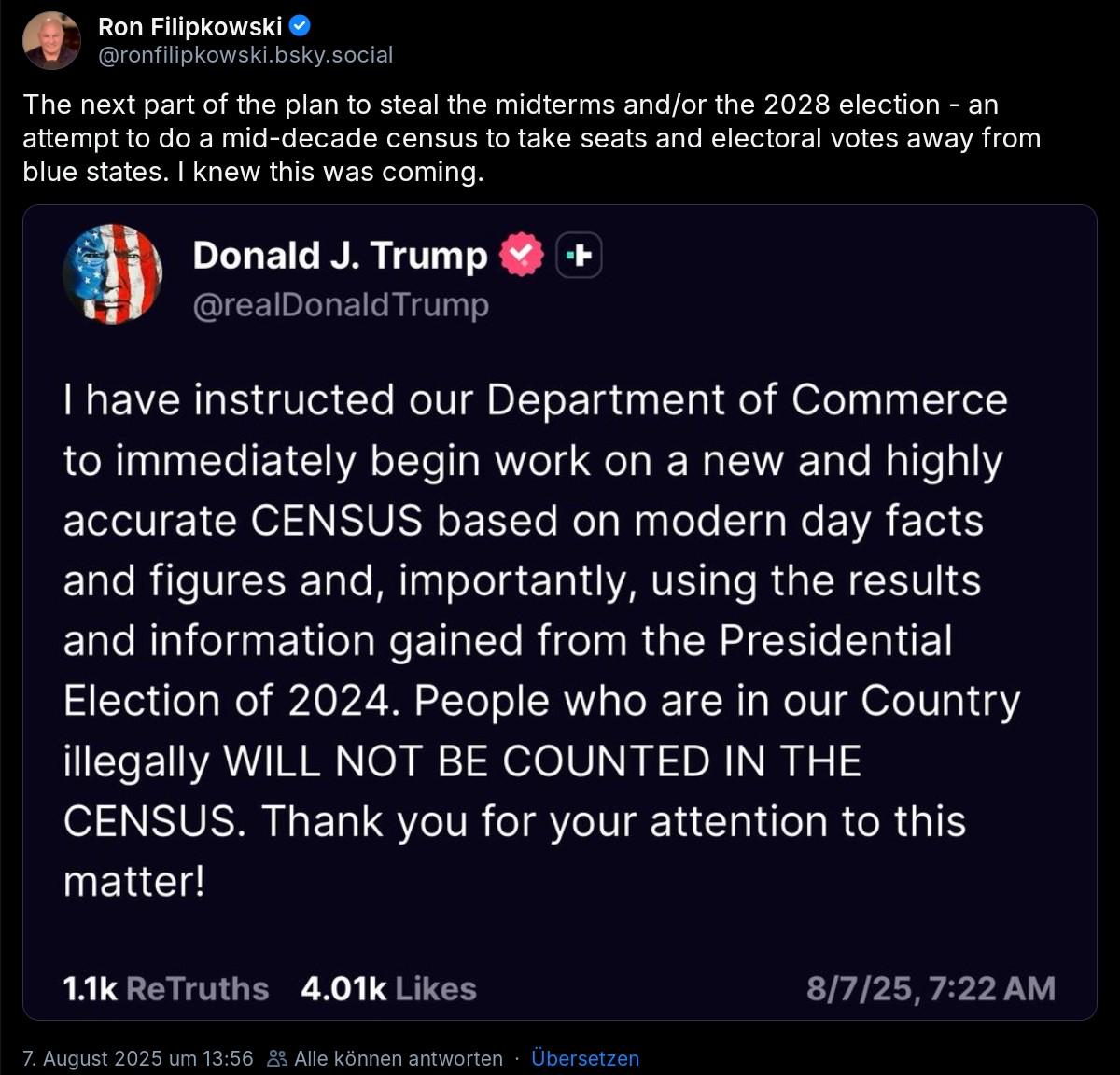Click the 'illegally WILL NOT BE COUNTED' line
Screen dimensions: 1120x1075
(x=462, y=761)
